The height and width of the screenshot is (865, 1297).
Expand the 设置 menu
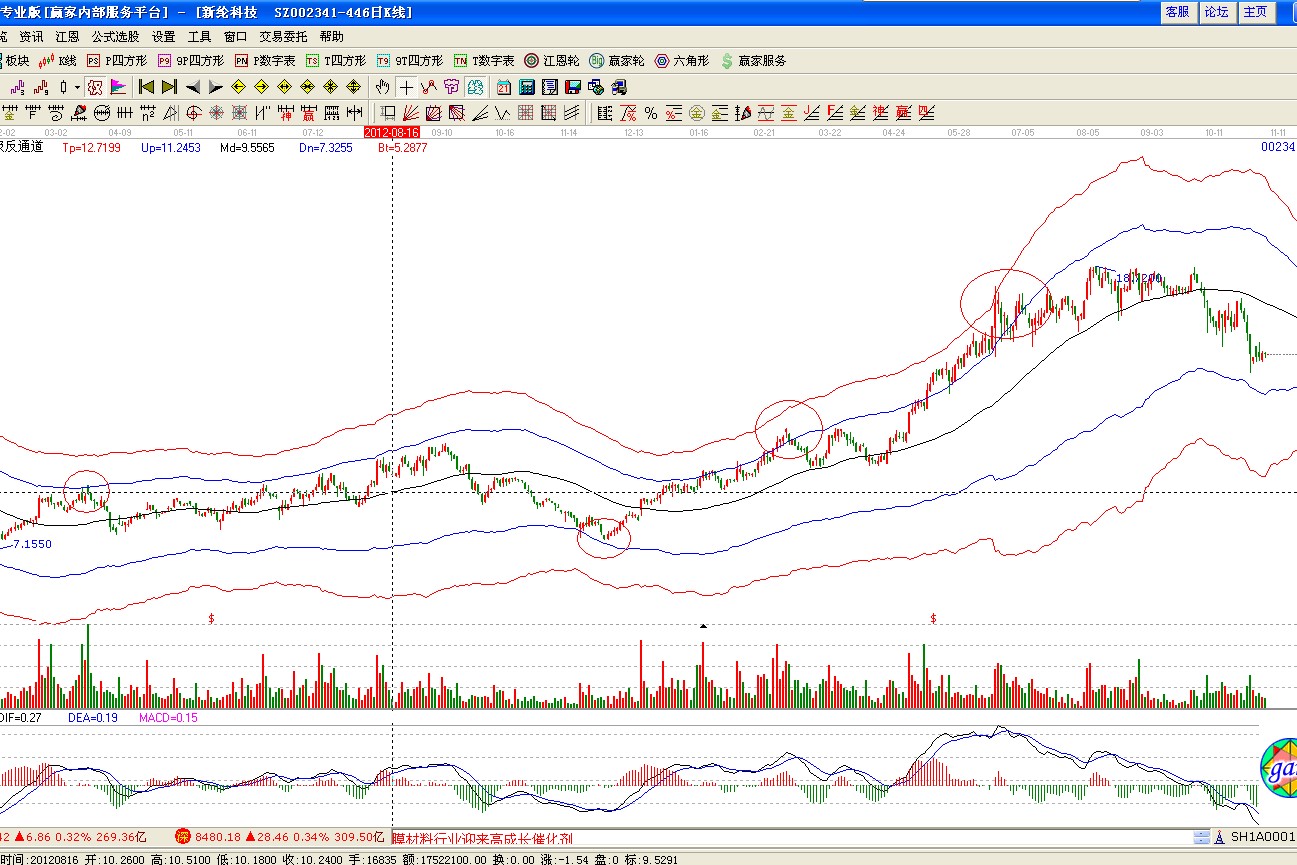coord(163,36)
